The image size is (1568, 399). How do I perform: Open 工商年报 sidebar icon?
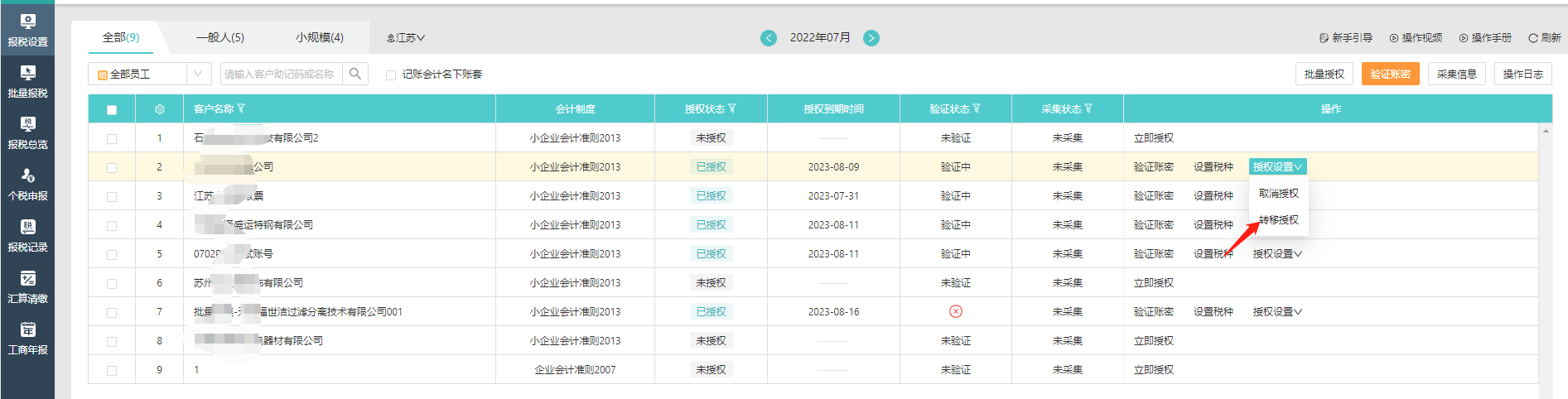pyautogui.click(x=27, y=338)
